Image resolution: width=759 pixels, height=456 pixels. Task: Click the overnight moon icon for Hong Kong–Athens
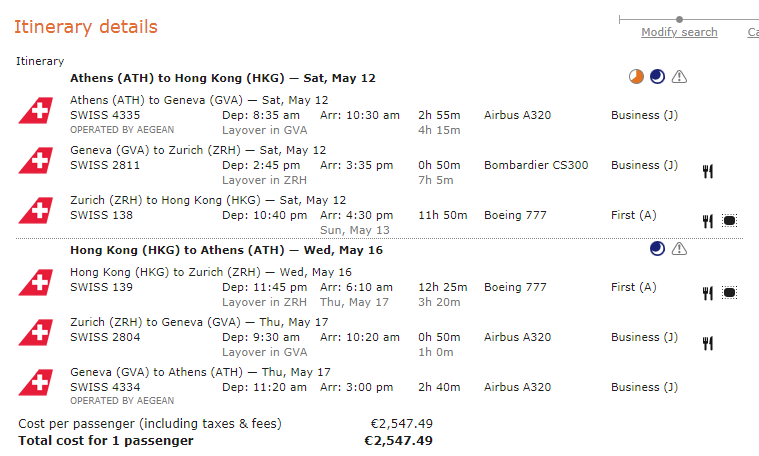[657, 249]
